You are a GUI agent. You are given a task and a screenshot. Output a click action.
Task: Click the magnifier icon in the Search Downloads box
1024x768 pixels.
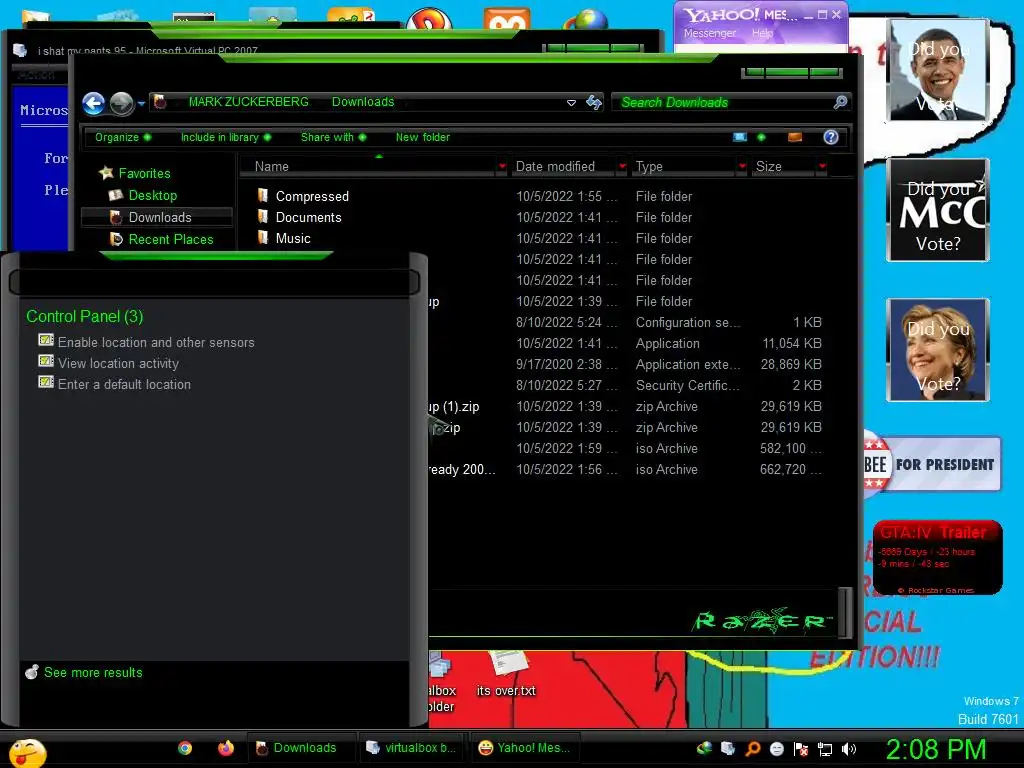pos(840,102)
